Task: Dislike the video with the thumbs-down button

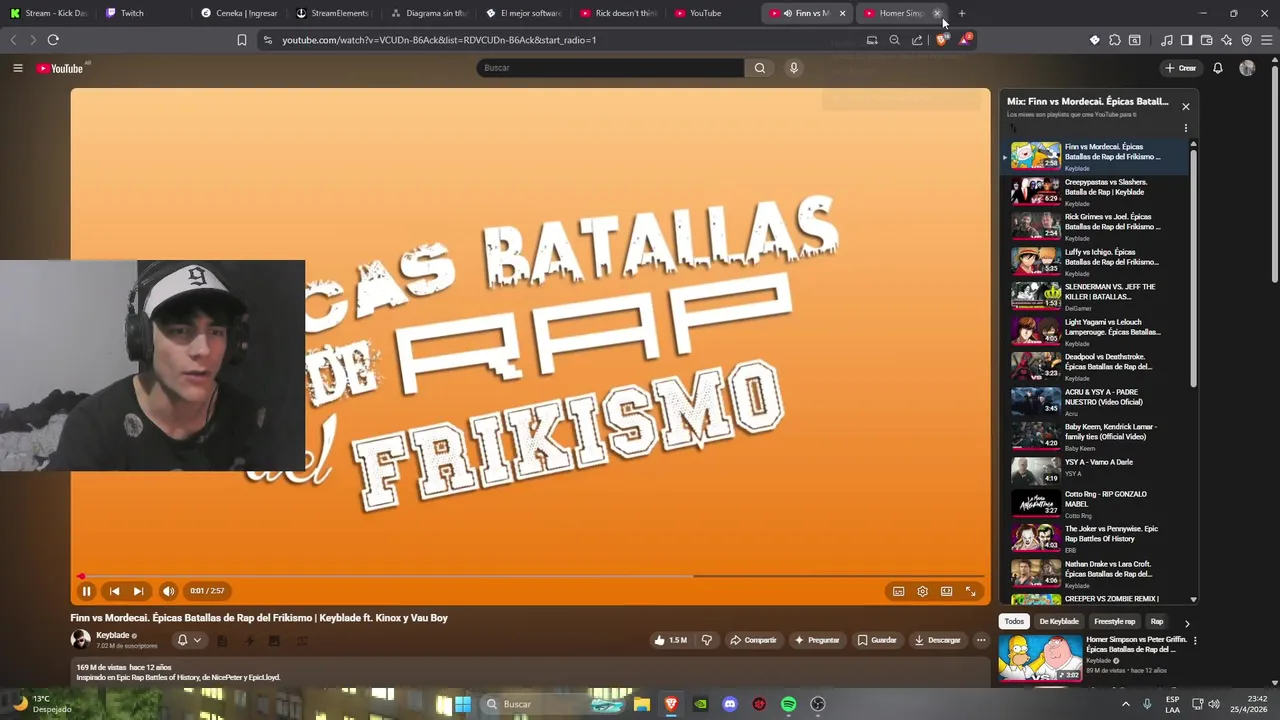Action: (707, 640)
